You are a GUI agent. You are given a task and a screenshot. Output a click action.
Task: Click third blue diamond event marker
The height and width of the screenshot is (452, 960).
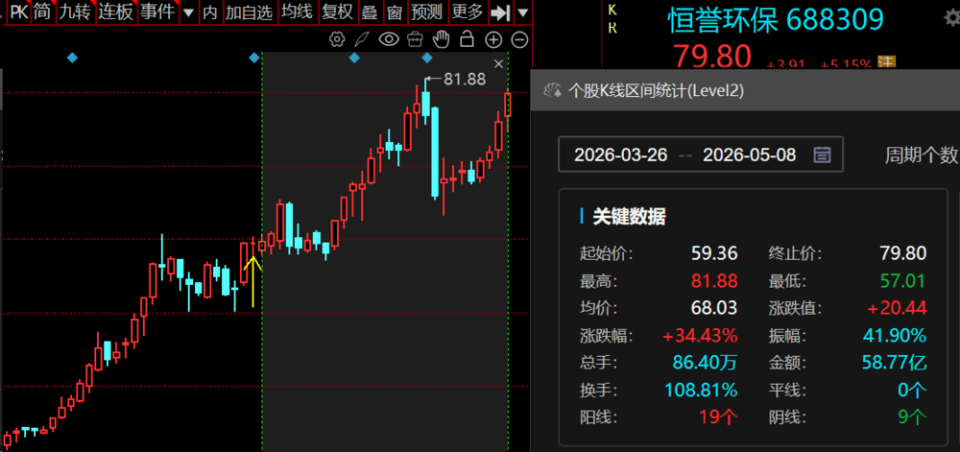[354, 58]
